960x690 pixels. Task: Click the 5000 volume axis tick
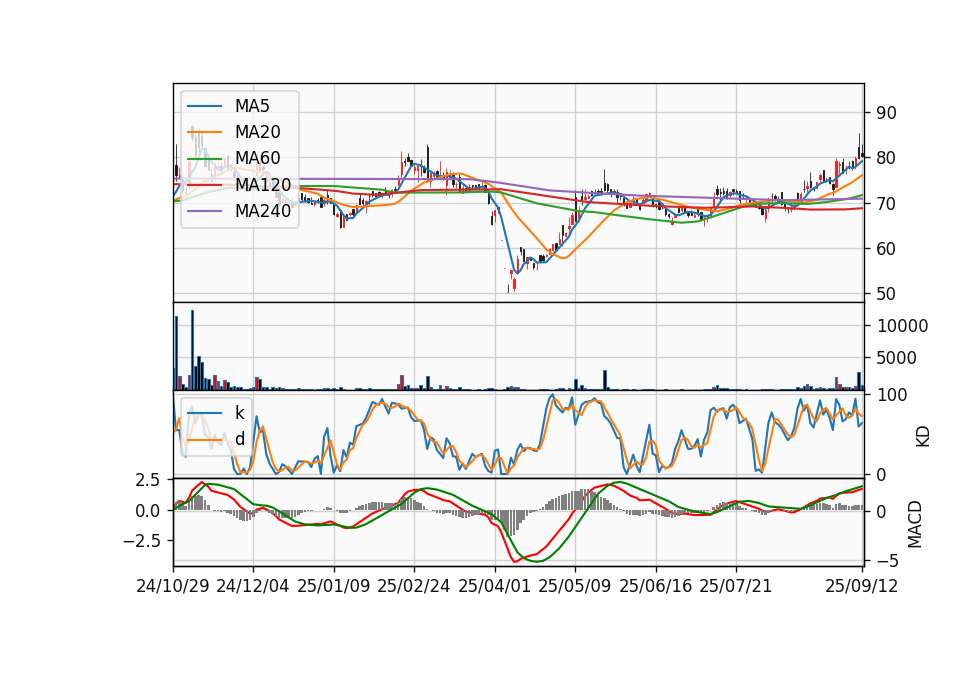[x=896, y=358]
